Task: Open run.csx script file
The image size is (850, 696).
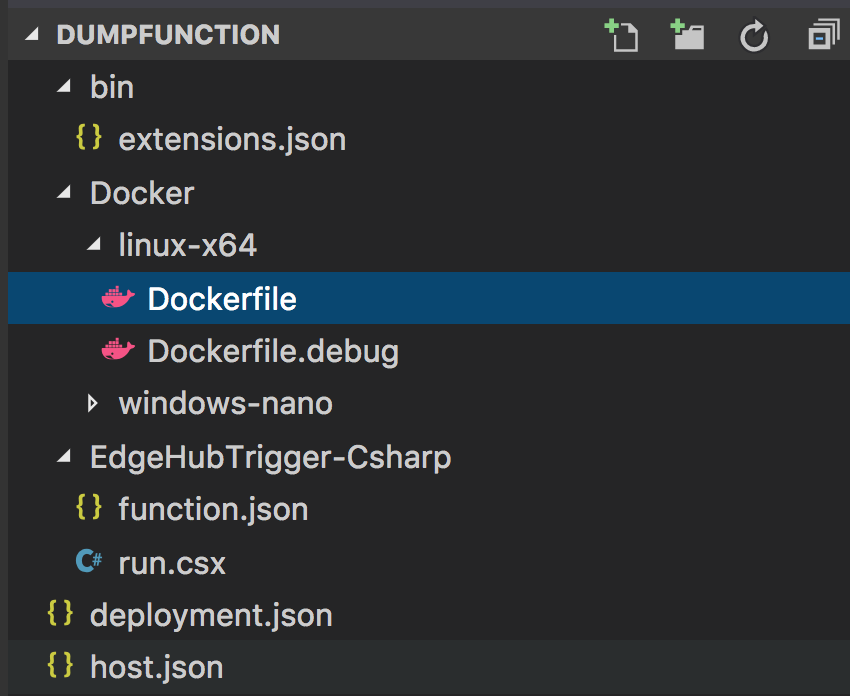Action: 172,563
